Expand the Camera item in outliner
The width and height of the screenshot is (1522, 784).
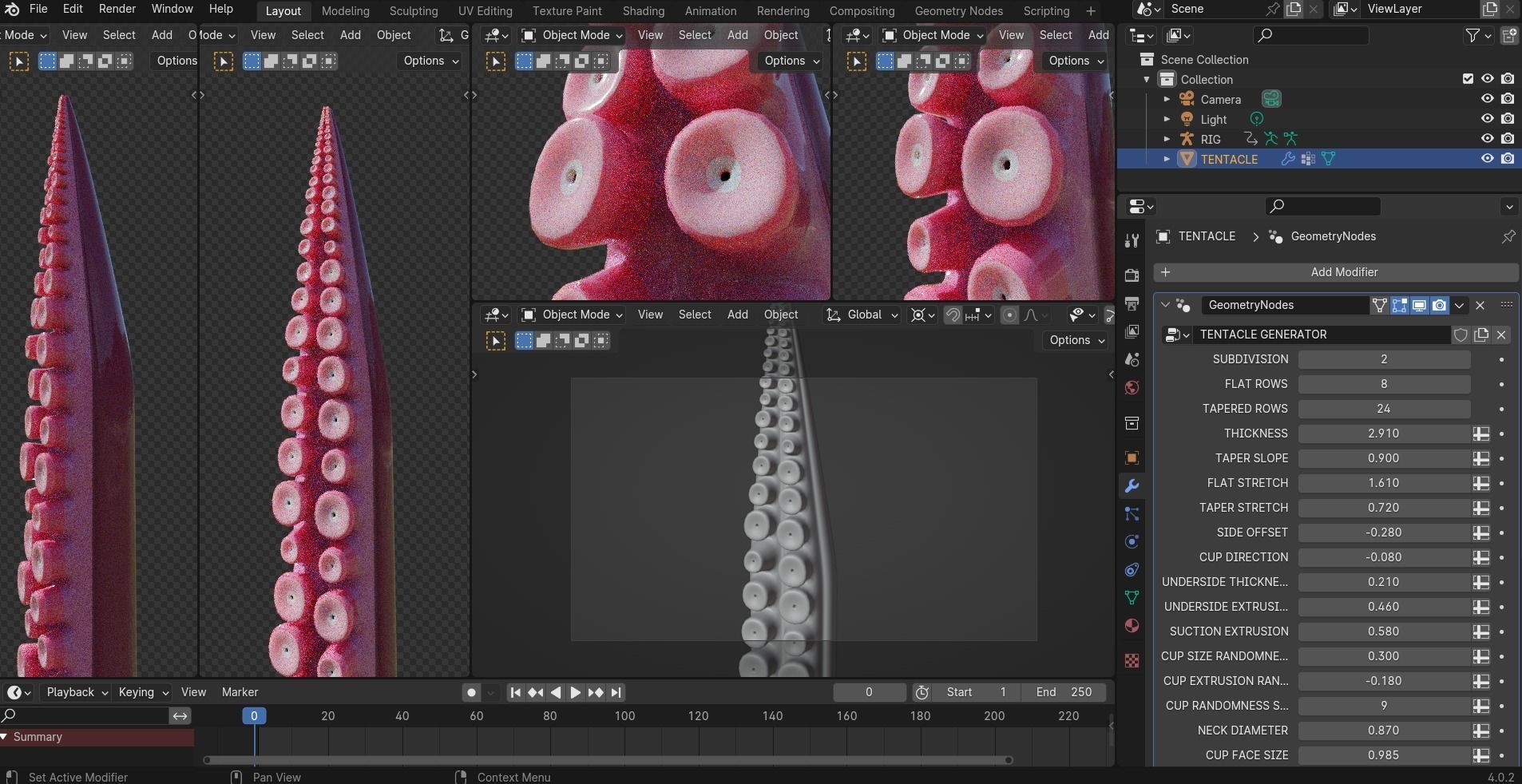click(x=1167, y=99)
